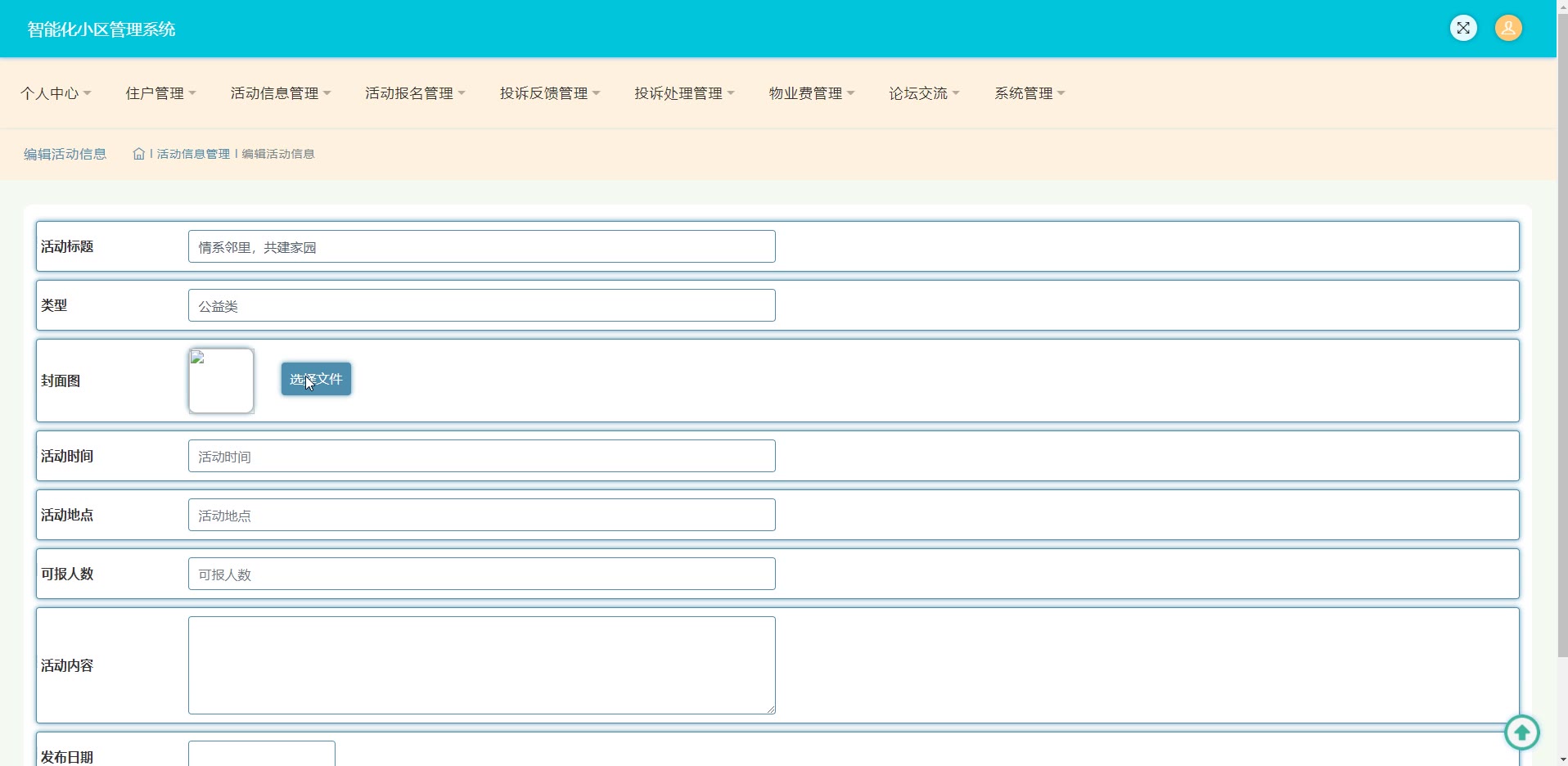Click the 封面图 field label

point(61,381)
